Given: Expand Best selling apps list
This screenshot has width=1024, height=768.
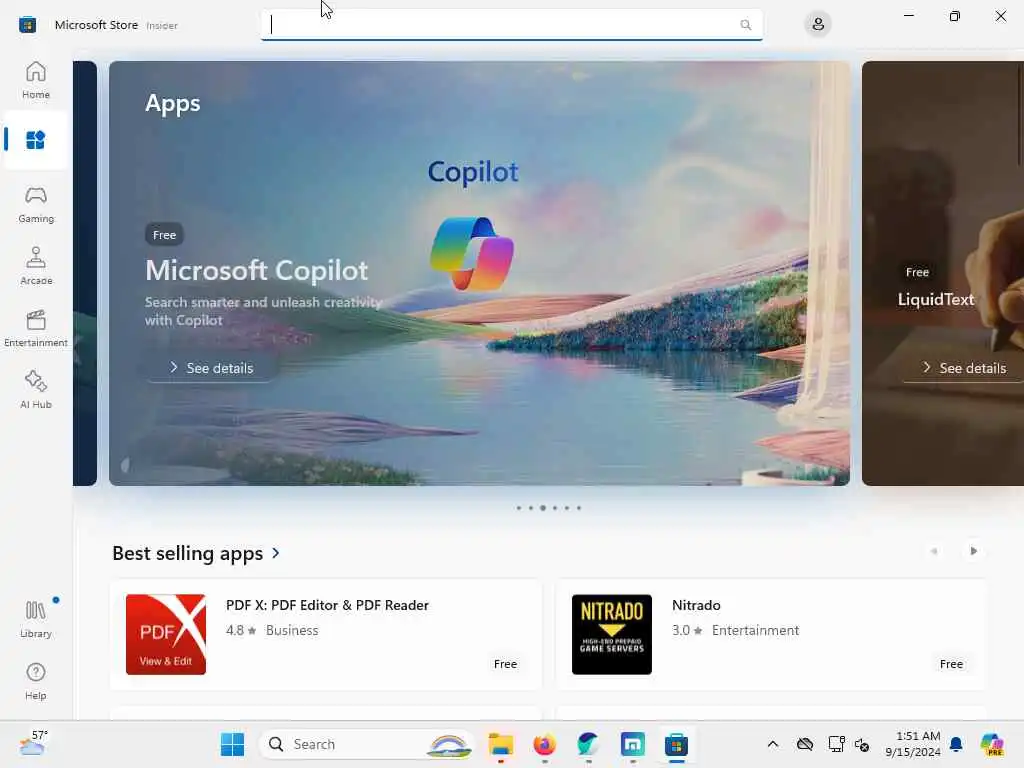Looking at the screenshot, I should click(x=196, y=553).
